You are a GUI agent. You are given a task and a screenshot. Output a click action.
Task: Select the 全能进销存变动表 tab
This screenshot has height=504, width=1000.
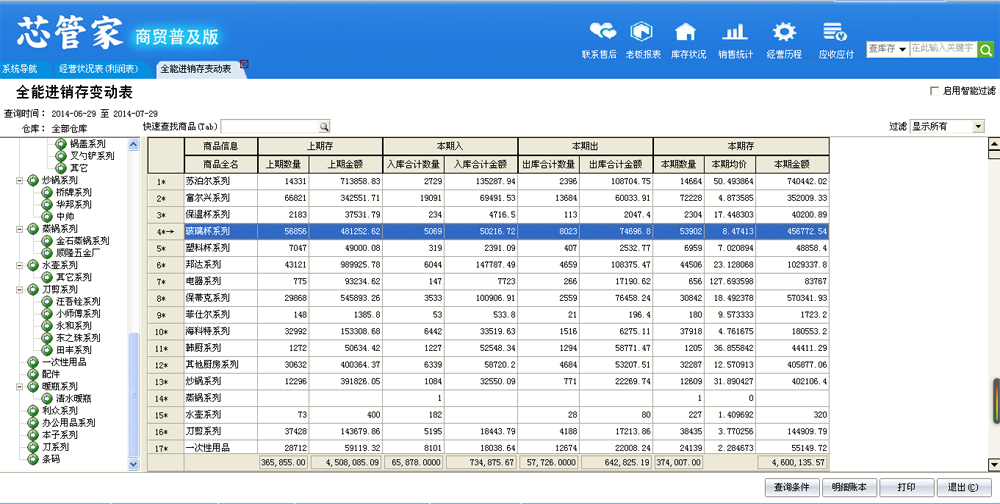(196, 68)
